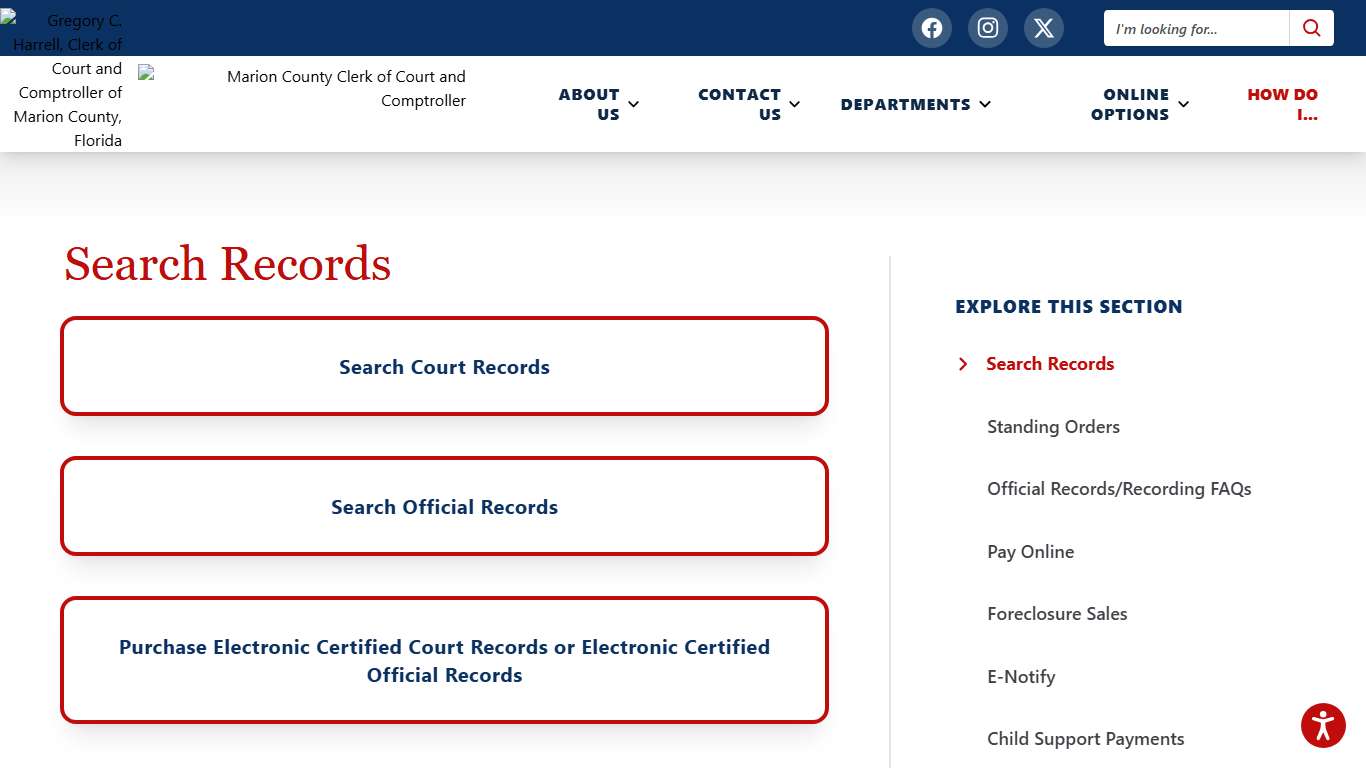Select the arrow icon beside Search Records
Viewport: 1366px width, 768px height.
click(963, 364)
